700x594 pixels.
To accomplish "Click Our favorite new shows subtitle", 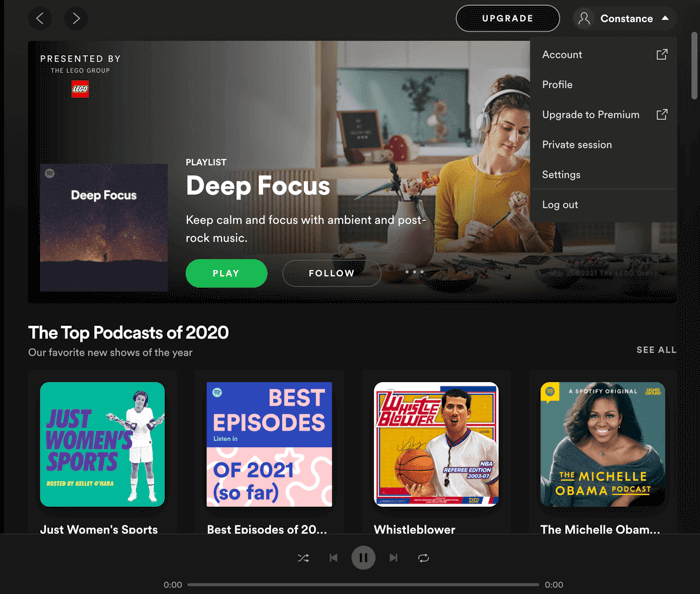I will tap(110, 353).
